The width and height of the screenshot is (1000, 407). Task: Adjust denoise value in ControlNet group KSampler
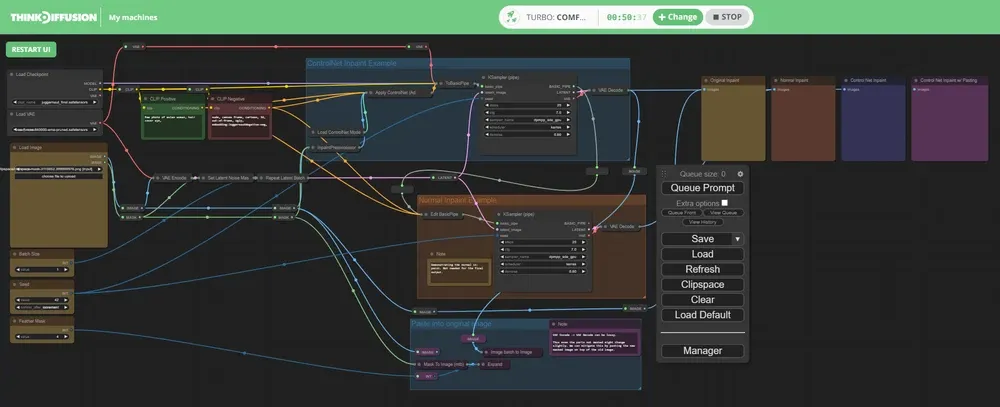[528, 135]
